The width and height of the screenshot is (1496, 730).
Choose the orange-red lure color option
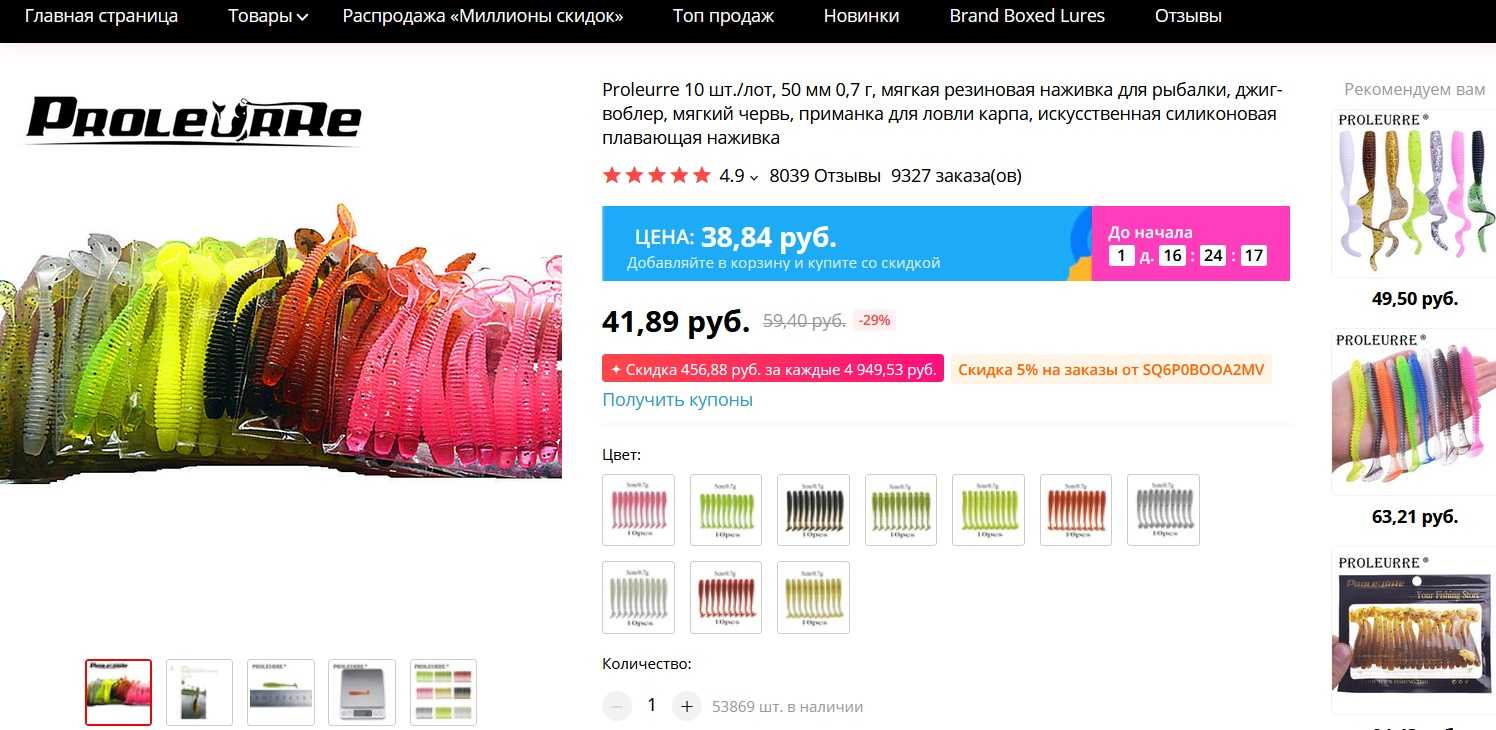pos(1076,510)
